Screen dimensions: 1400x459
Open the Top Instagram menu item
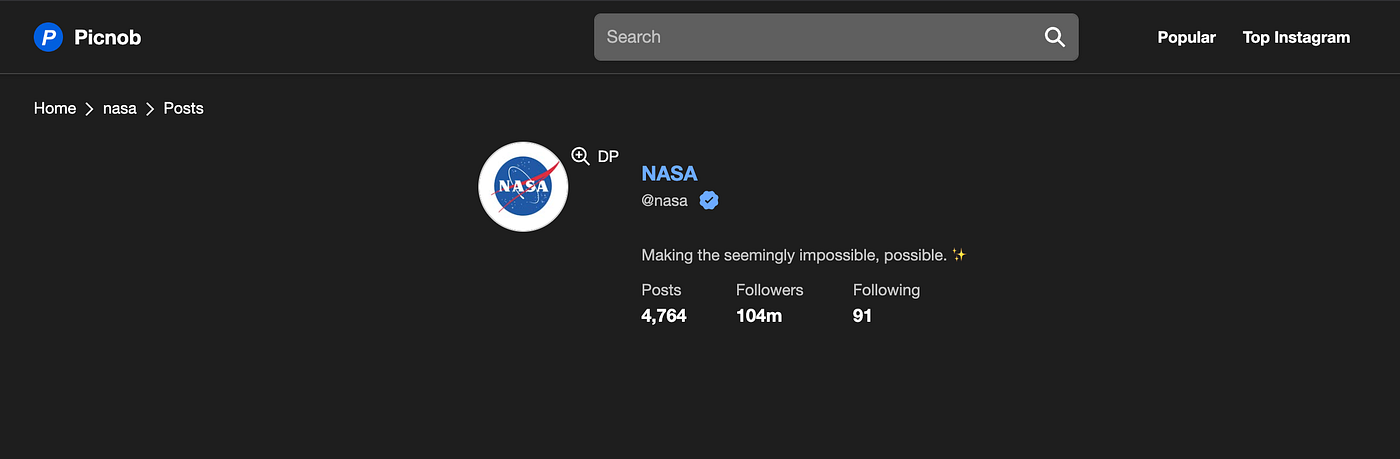point(1296,38)
